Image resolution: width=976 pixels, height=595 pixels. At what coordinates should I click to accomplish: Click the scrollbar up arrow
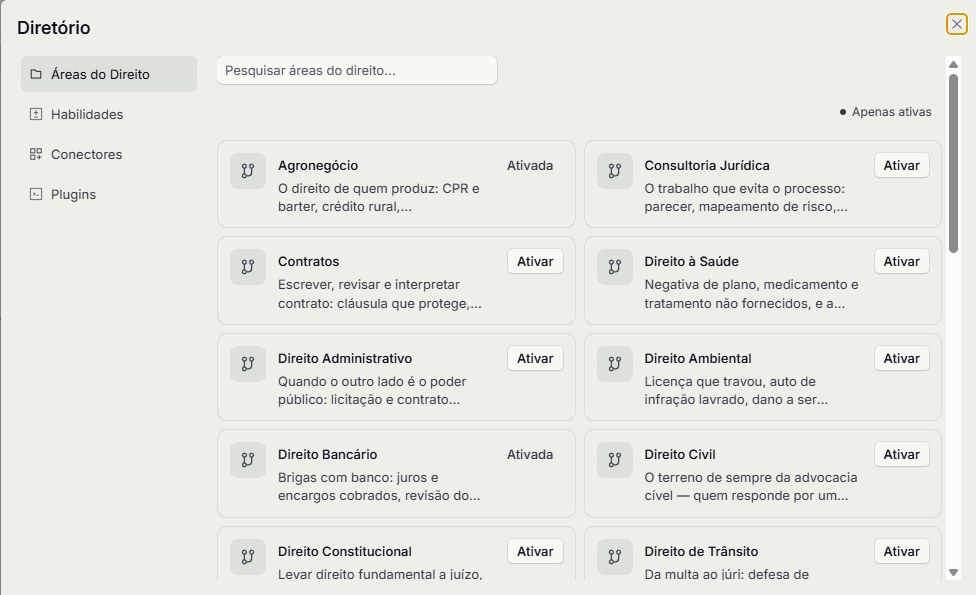[x=953, y=65]
